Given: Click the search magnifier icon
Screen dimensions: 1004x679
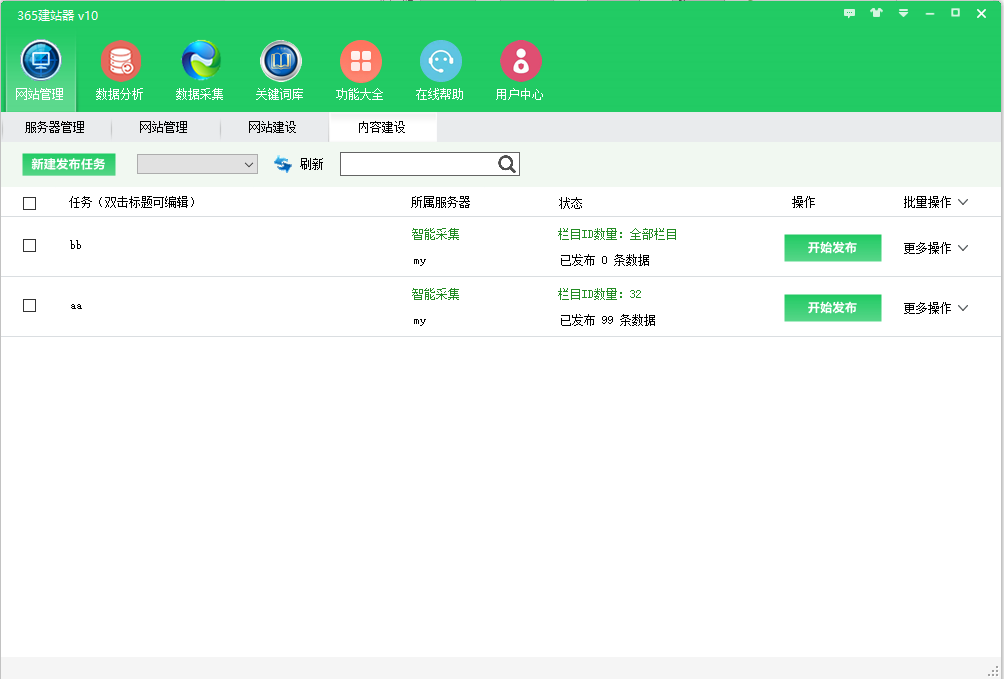Looking at the screenshot, I should 506,165.
